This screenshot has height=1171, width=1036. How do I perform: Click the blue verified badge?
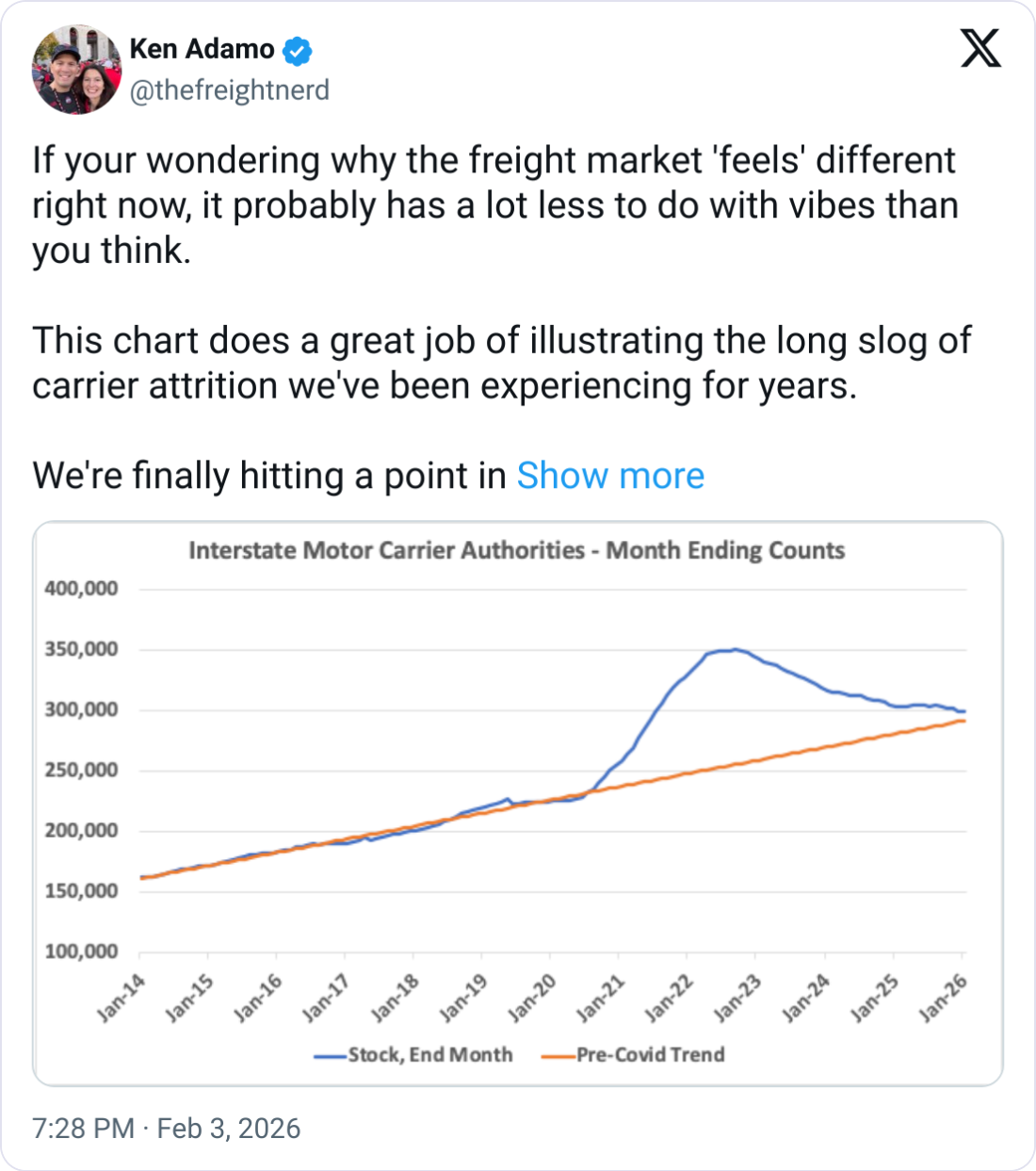coord(298,51)
